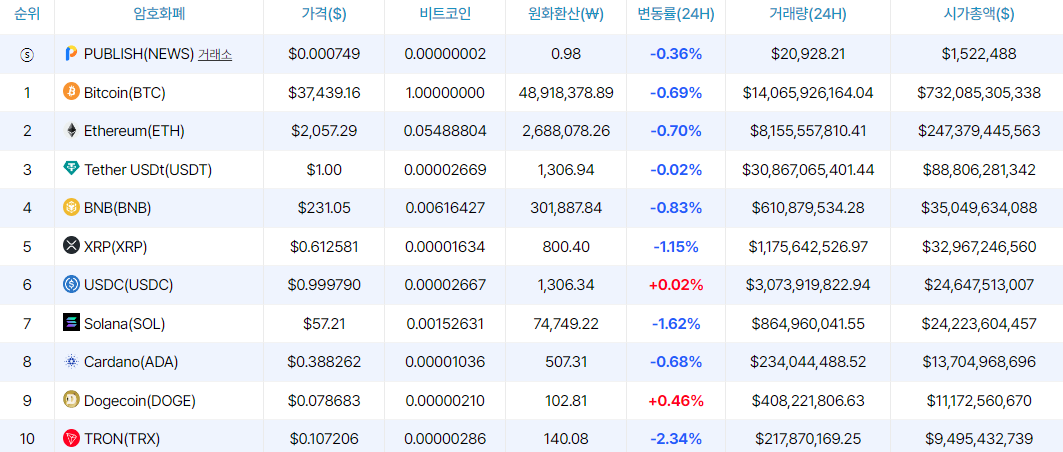Click the Bitcoin orange logo icon
Screen dimensions: 1063x452
click(71, 91)
